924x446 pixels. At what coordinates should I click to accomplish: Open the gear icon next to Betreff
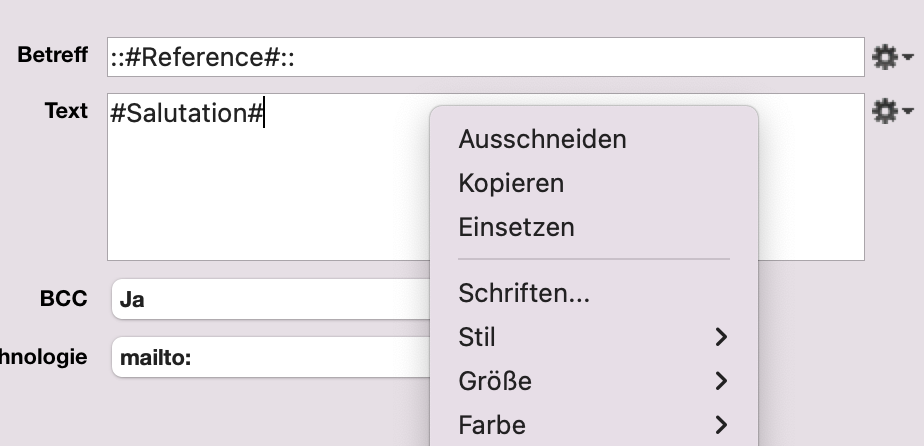pyautogui.click(x=885, y=58)
